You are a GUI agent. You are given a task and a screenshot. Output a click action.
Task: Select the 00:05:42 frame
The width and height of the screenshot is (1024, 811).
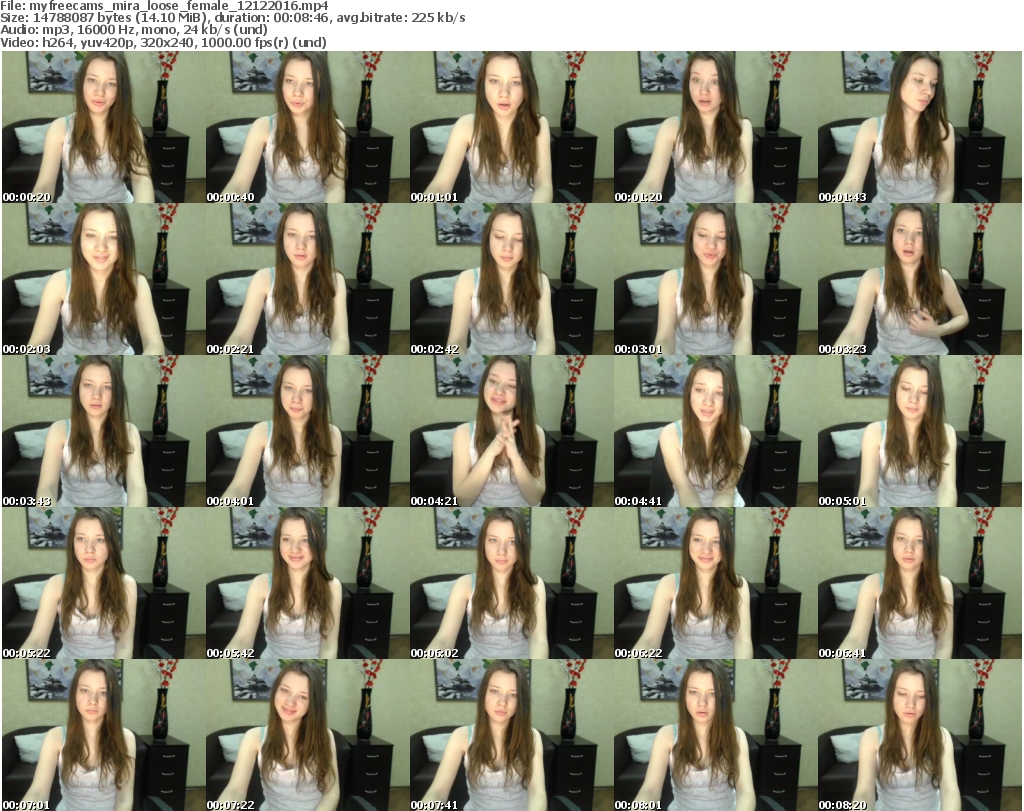pos(307,584)
